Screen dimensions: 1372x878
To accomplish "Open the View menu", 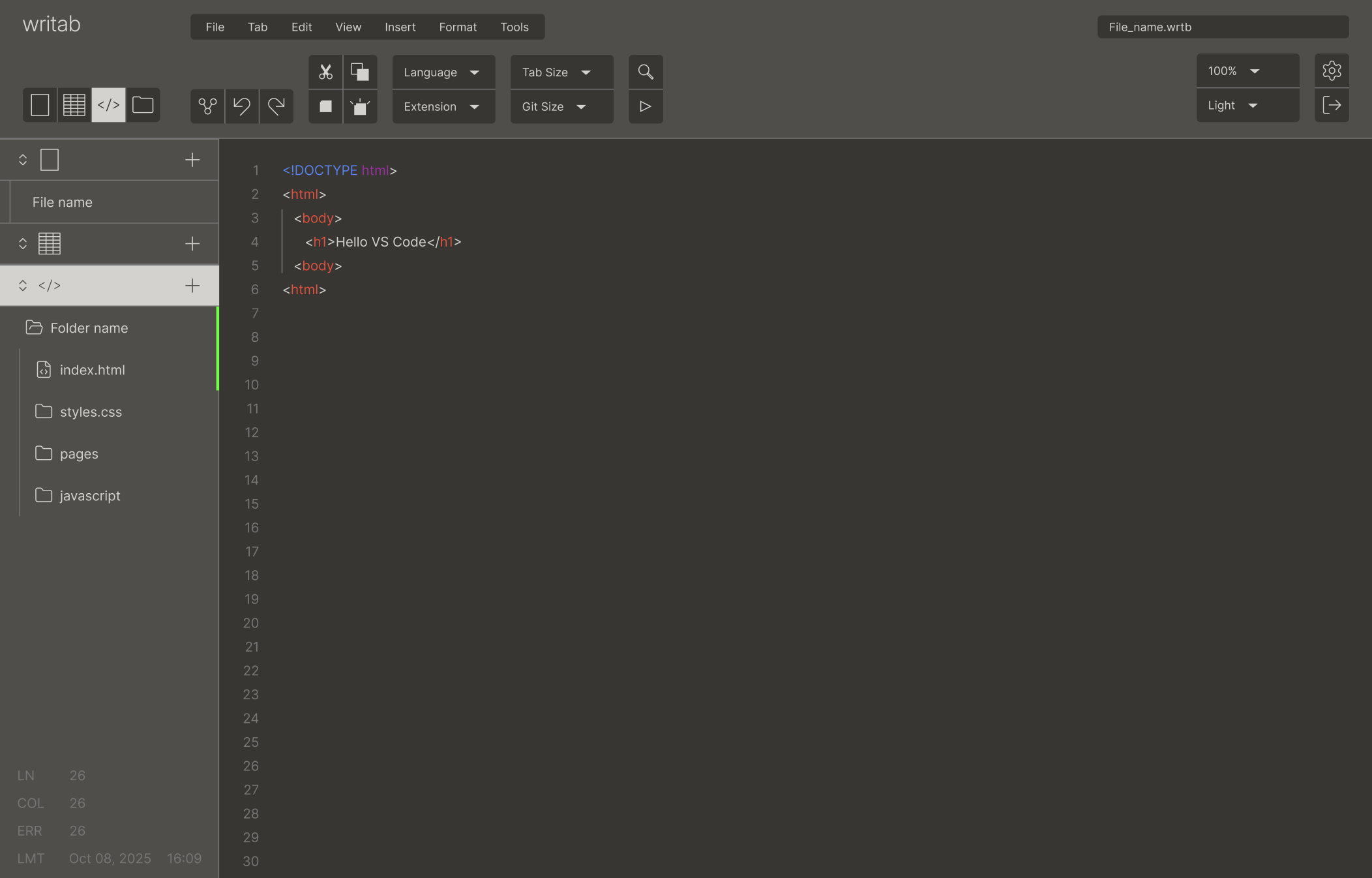I will [x=348, y=27].
